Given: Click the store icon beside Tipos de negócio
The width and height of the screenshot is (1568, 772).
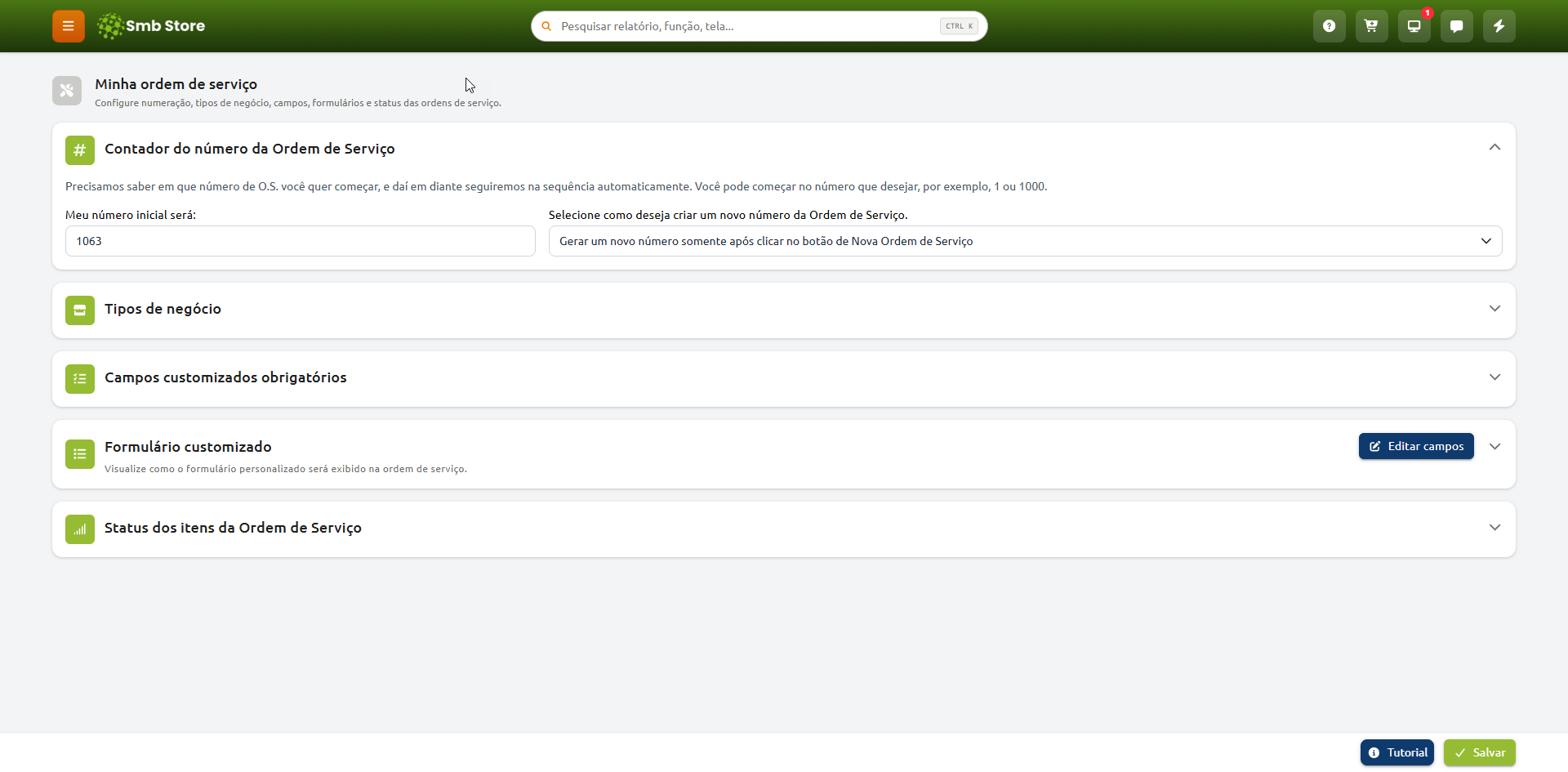Looking at the screenshot, I should pos(80,310).
